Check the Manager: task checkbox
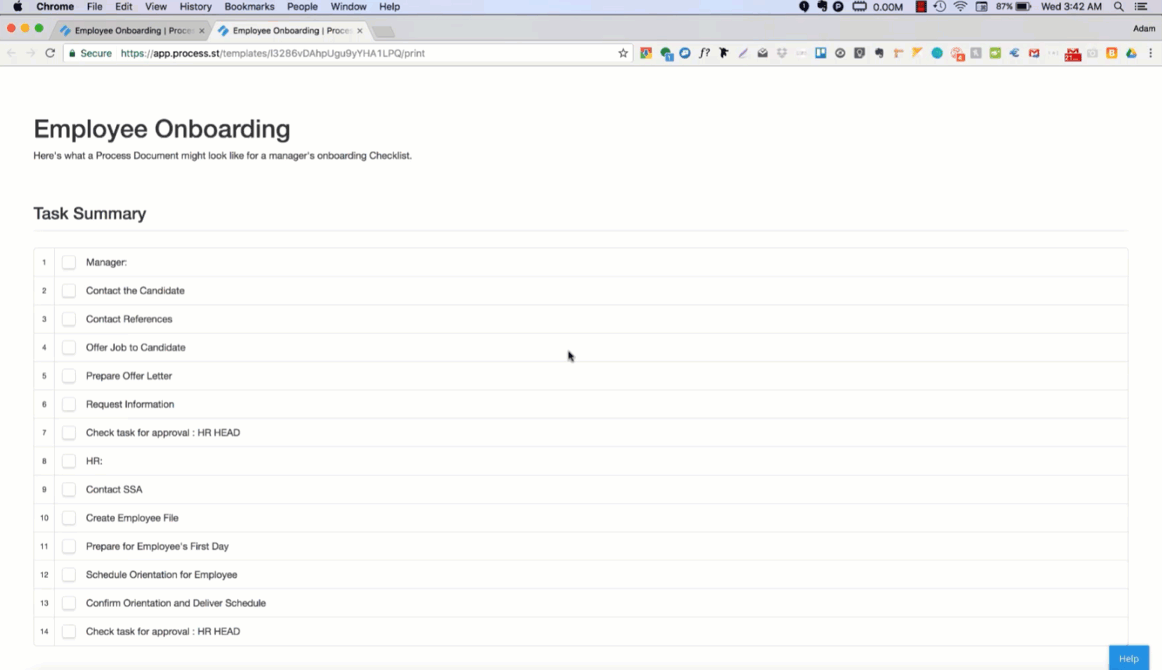The height and width of the screenshot is (670, 1162). coord(69,262)
